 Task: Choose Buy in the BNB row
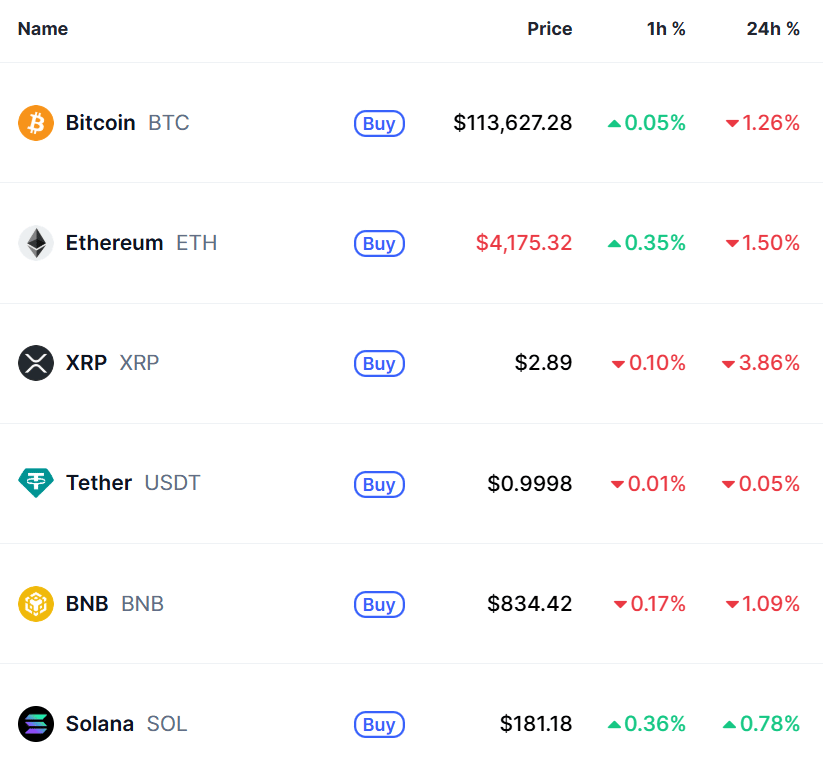(379, 605)
